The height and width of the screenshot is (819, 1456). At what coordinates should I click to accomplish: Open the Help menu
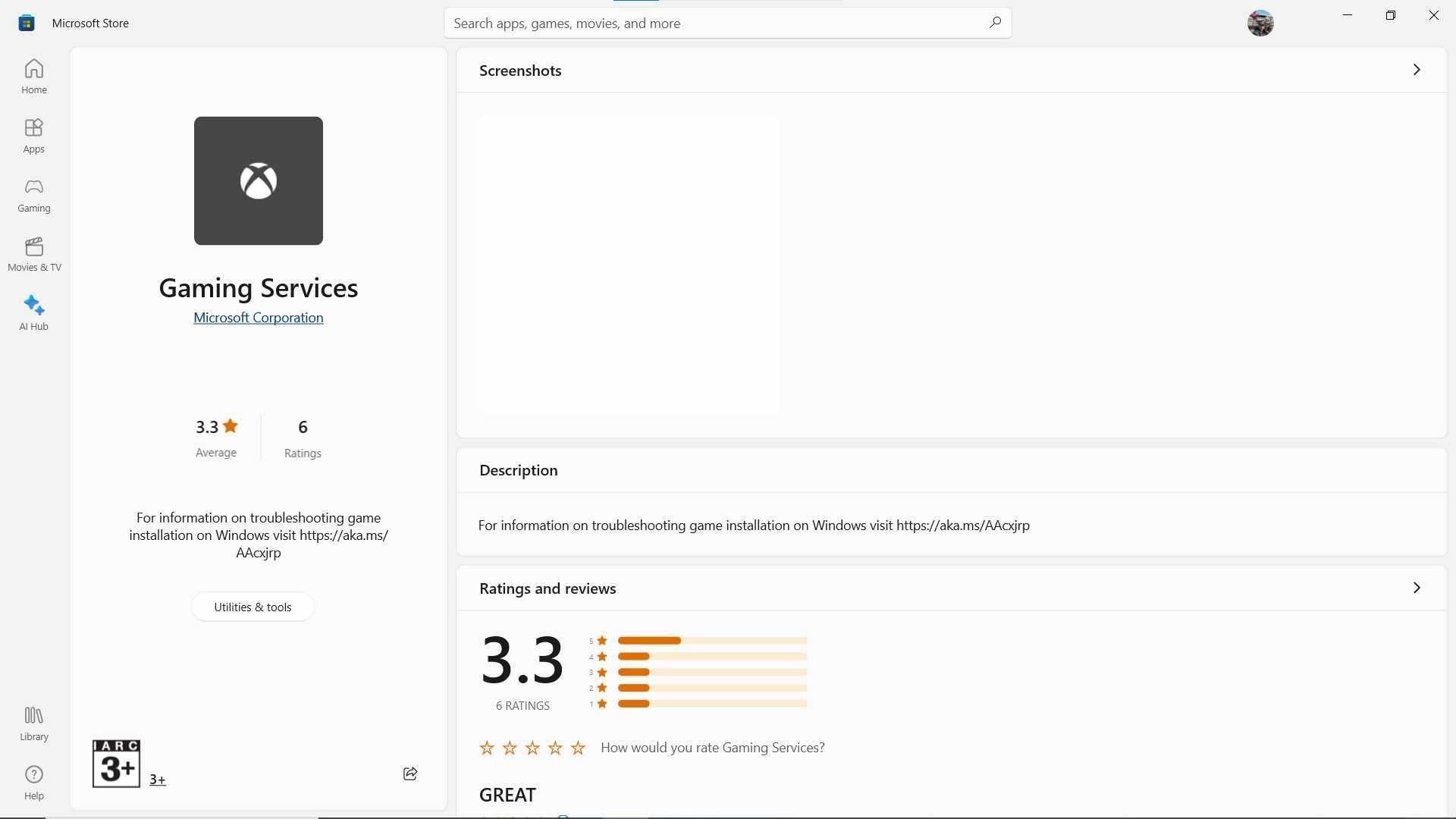33,783
